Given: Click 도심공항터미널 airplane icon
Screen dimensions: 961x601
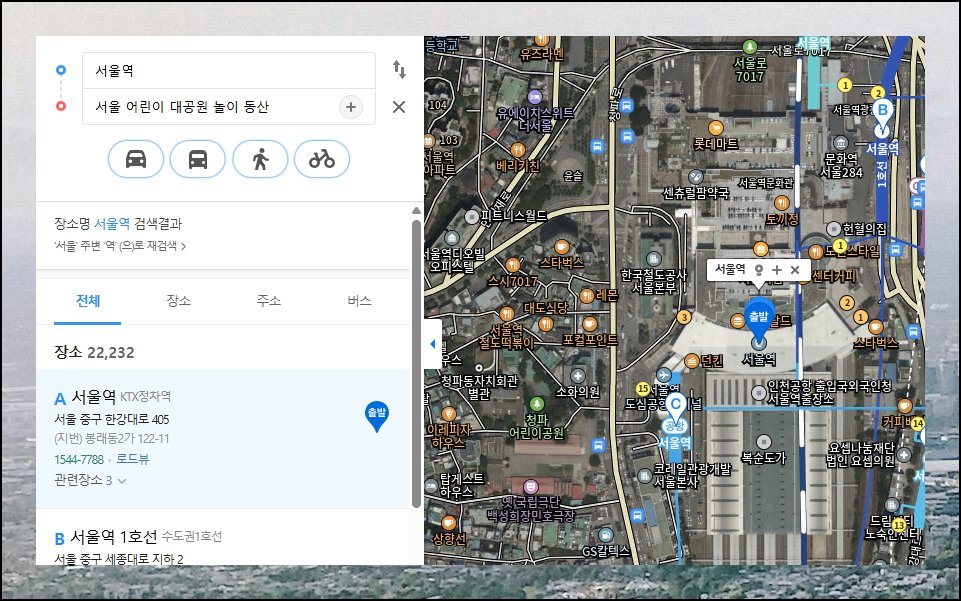Looking at the screenshot, I should (x=664, y=375).
